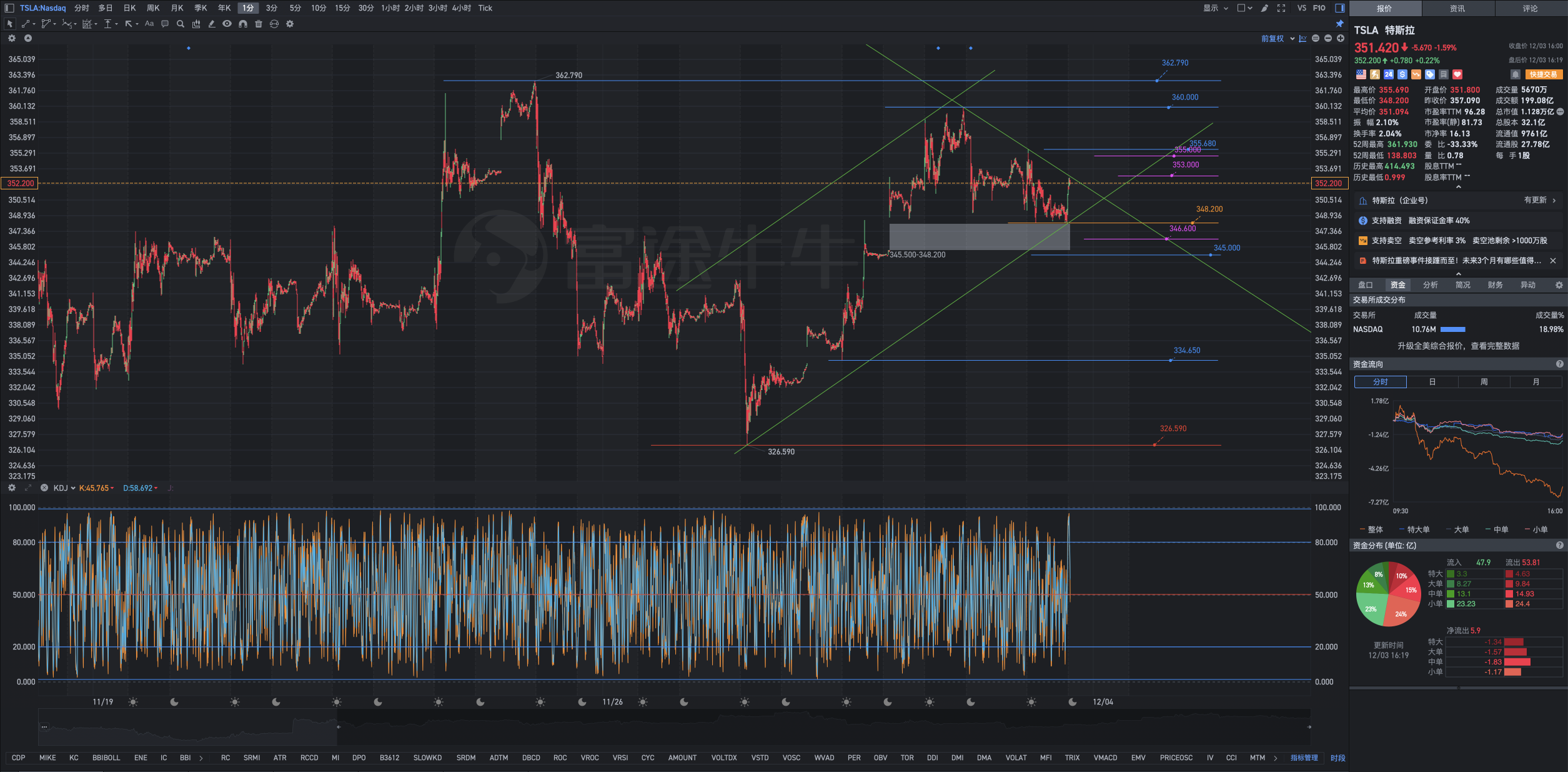Open the layout square dropdown
Image resolution: width=1568 pixels, height=772 pixels.
click(x=1245, y=8)
